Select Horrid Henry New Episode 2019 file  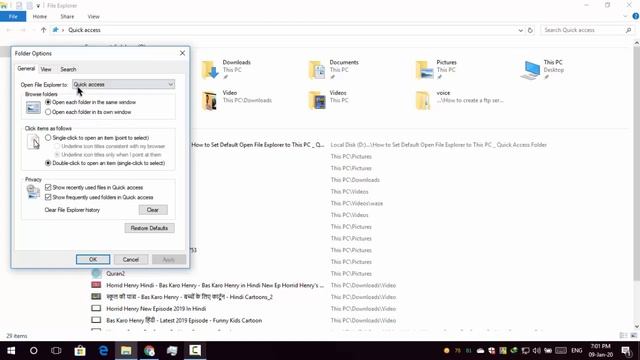[156, 309]
